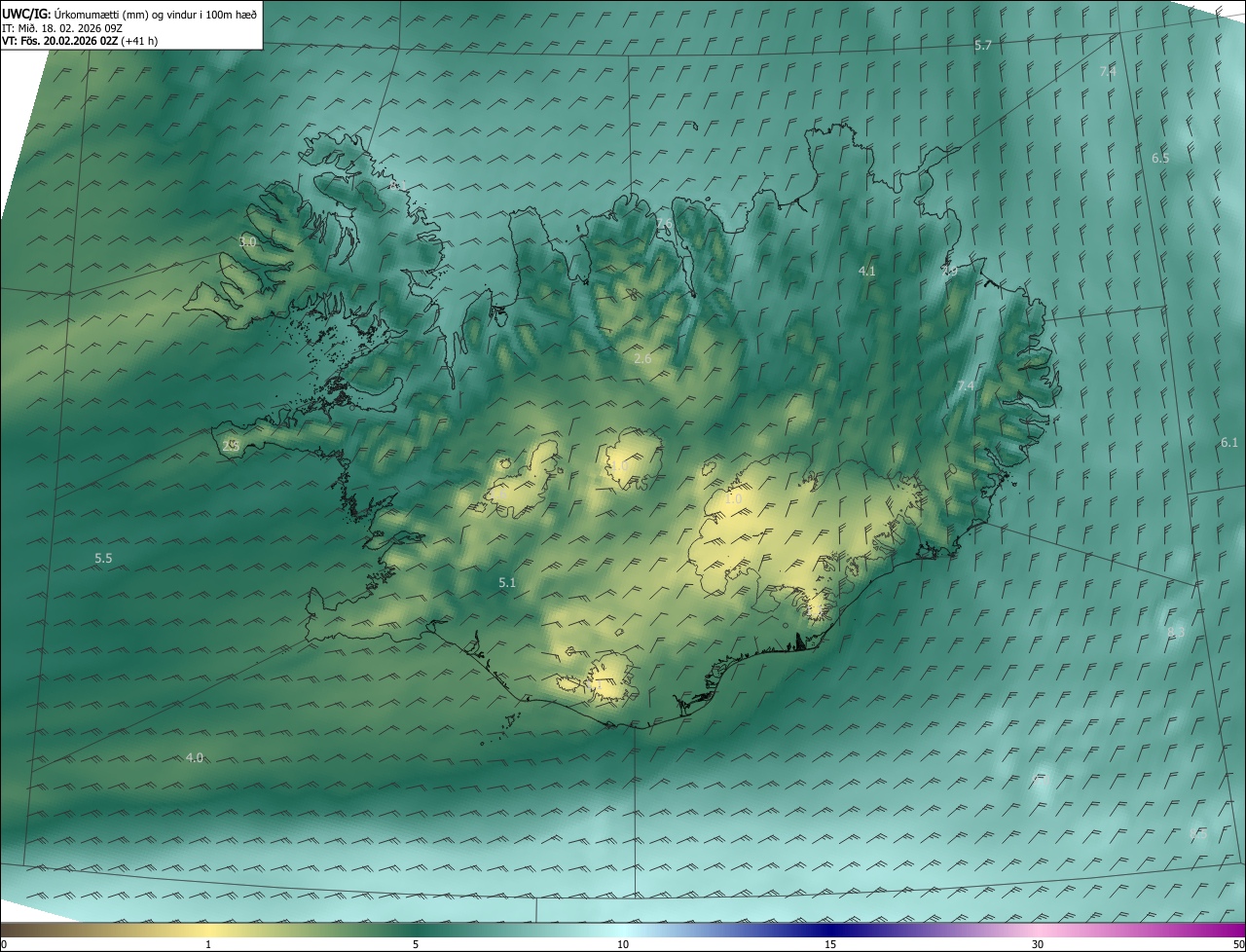The image size is (1246, 952).
Task: Click the '6.1' value on the map
Action: tap(1229, 442)
